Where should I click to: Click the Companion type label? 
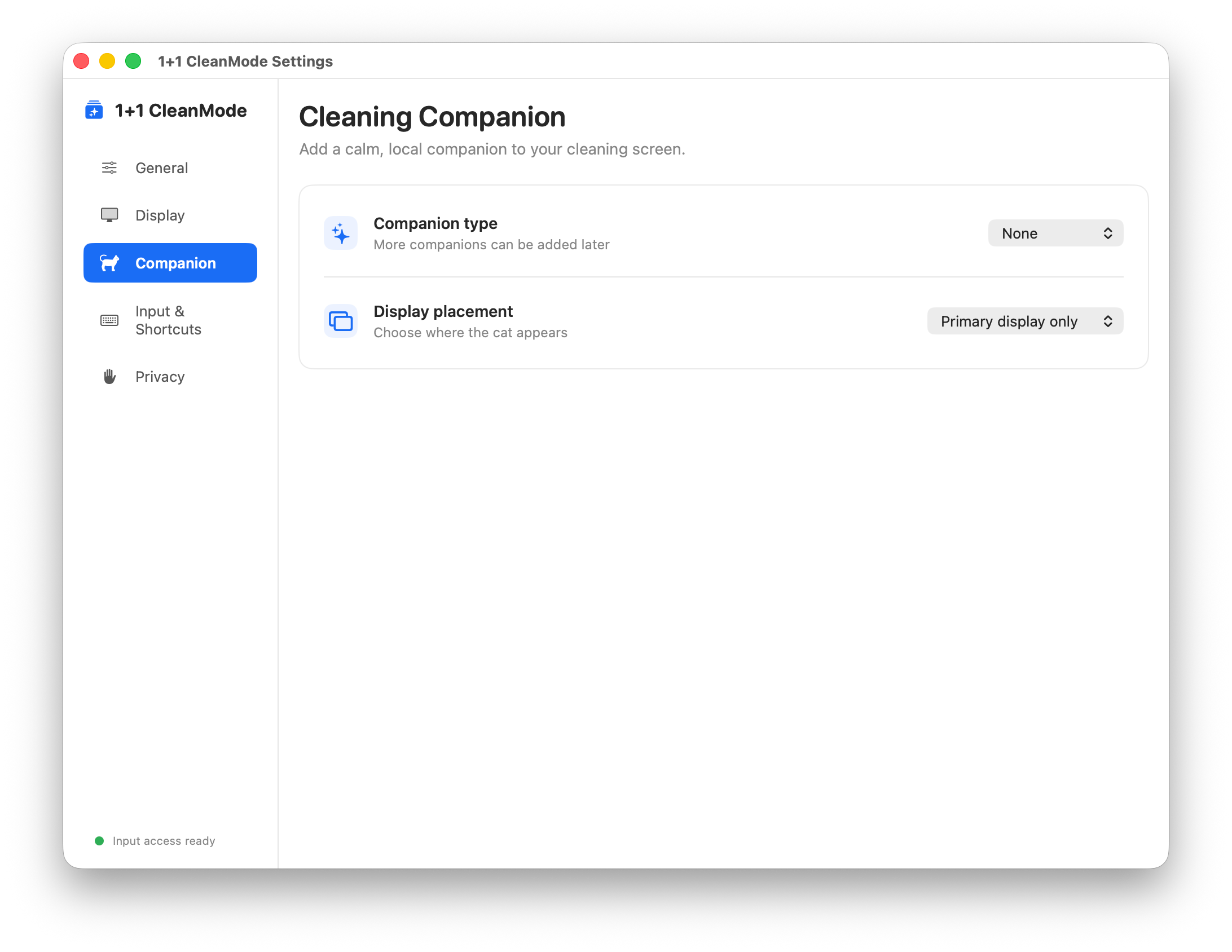[x=435, y=223]
